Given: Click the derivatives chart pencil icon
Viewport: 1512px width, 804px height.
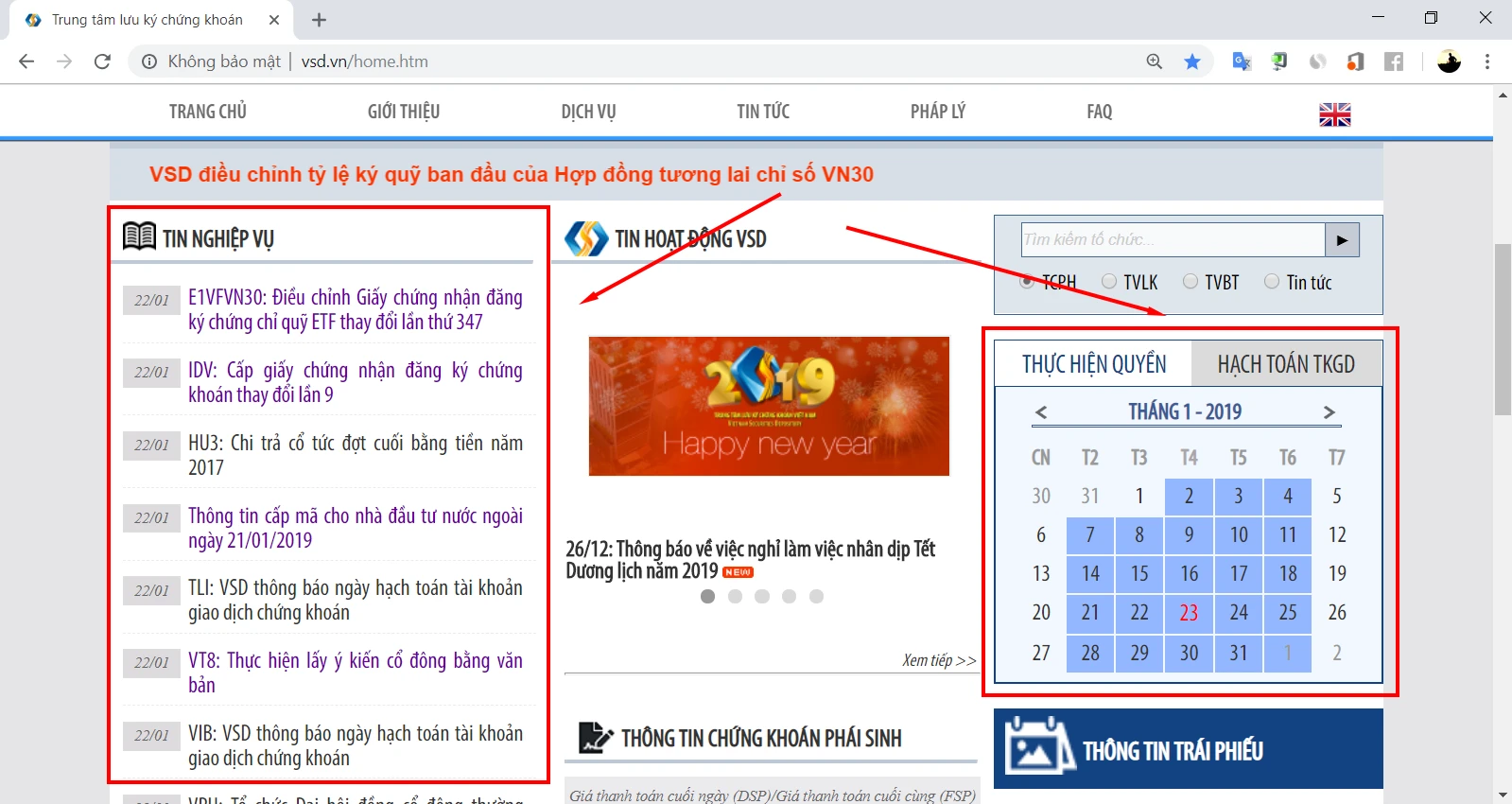Looking at the screenshot, I should click(596, 737).
